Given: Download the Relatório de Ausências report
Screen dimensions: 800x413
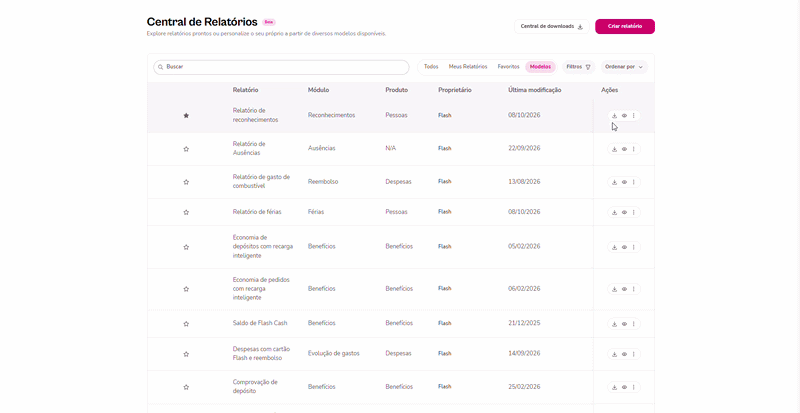Looking at the screenshot, I should tap(614, 149).
